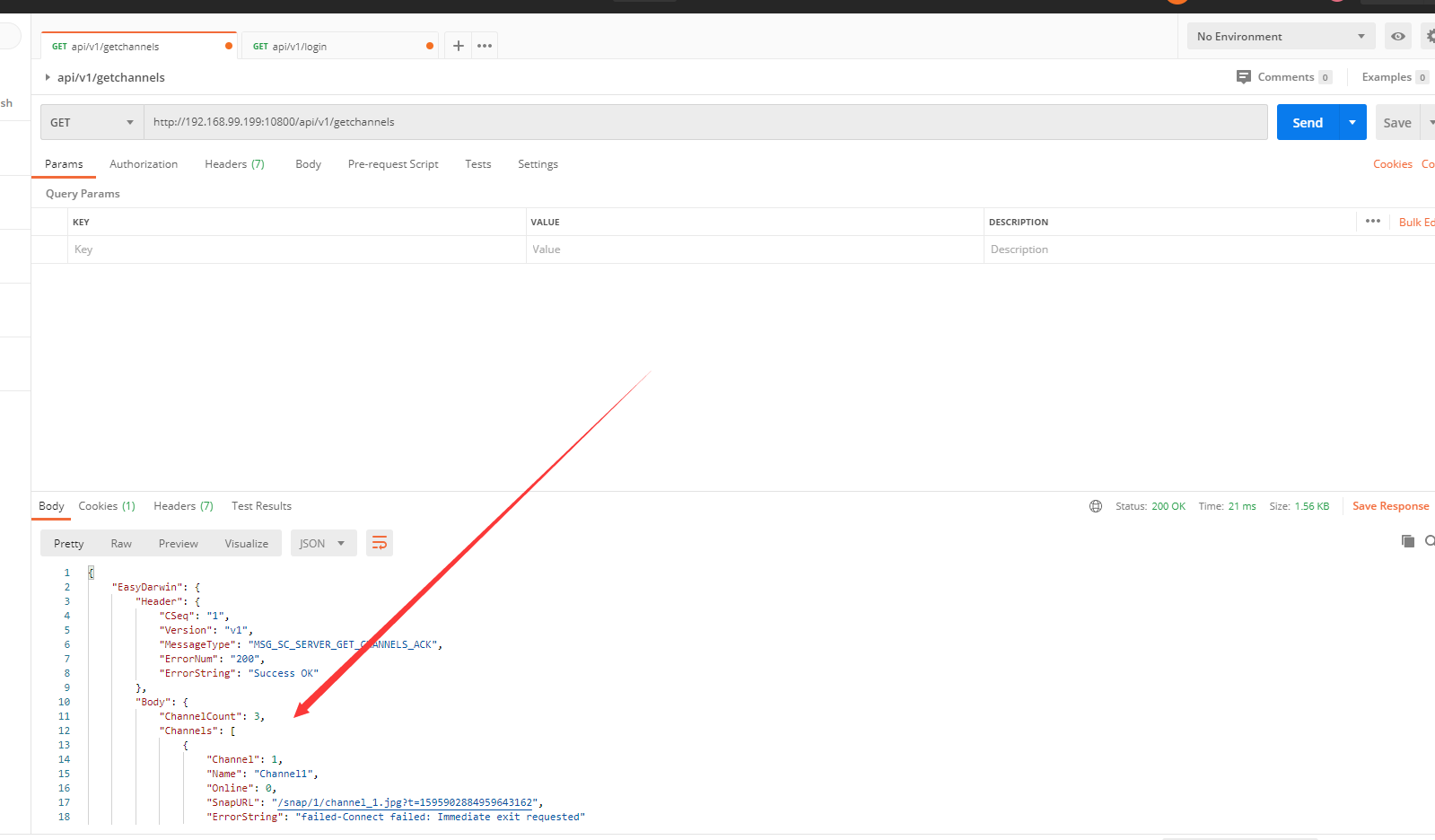Image resolution: width=1435 pixels, height=840 pixels.
Task: Open the request Settings tab
Action: (x=538, y=164)
